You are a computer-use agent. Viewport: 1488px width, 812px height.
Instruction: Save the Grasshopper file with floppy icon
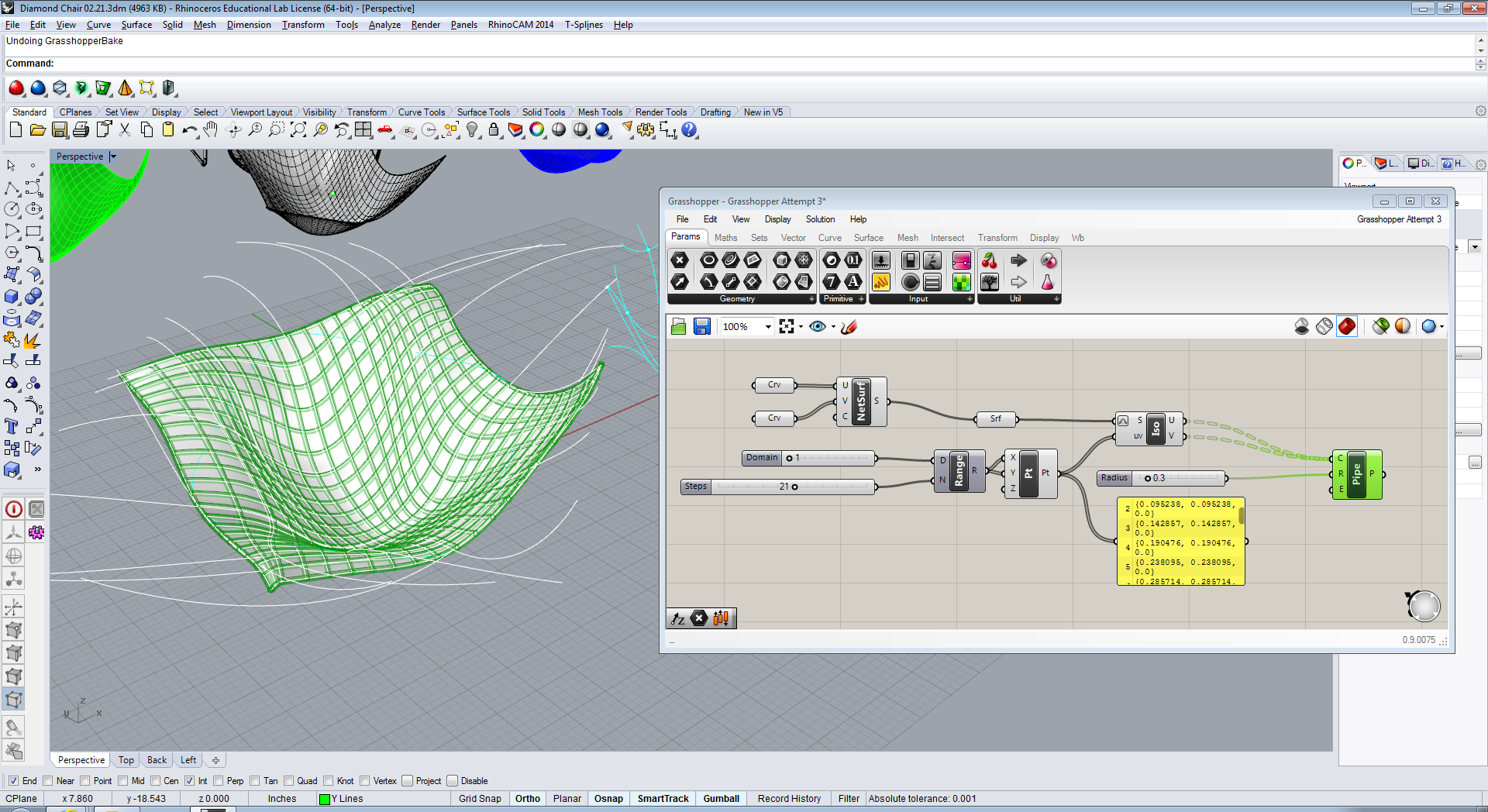[702, 327]
